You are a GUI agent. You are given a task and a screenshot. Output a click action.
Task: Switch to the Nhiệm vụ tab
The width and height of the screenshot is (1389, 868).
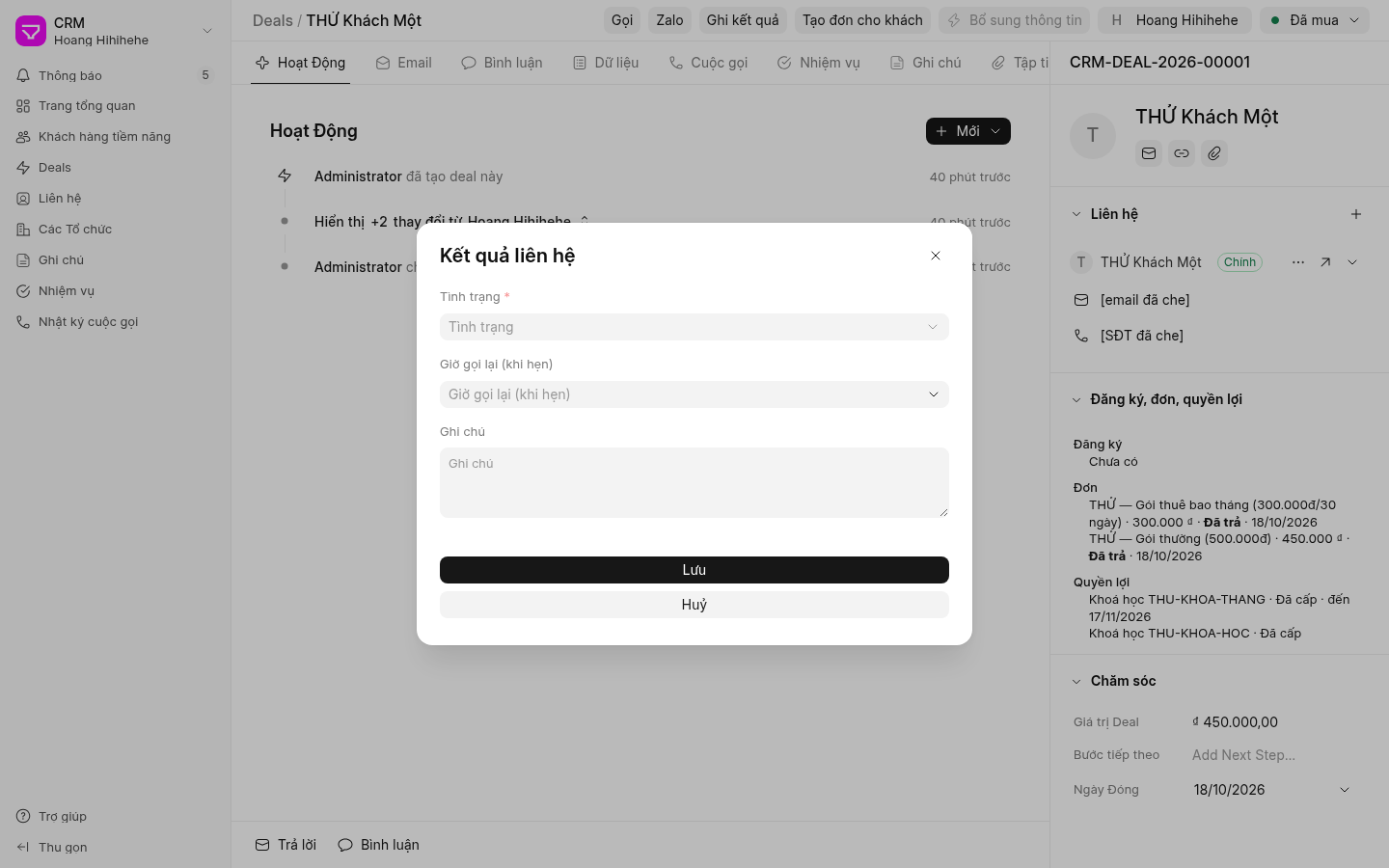click(818, 63)
